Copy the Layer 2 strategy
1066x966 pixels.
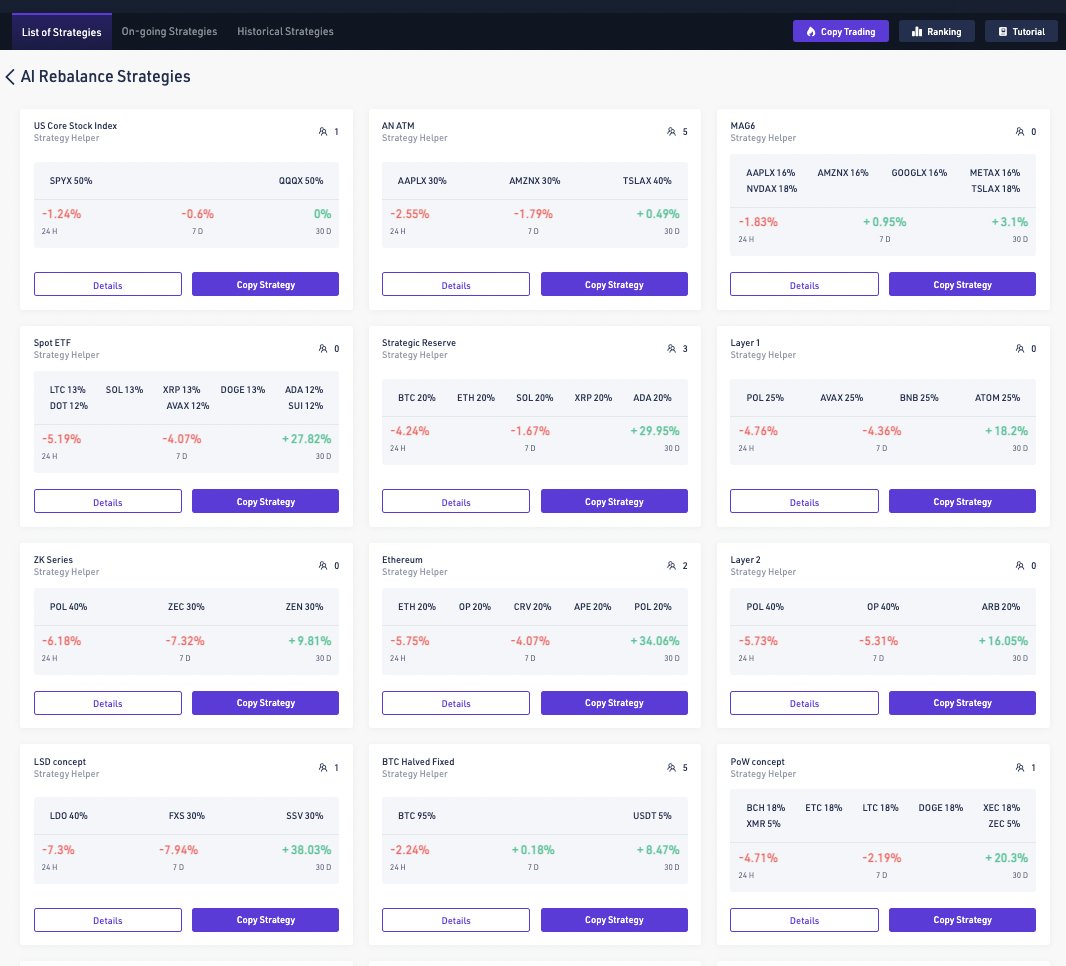(962, 703)
